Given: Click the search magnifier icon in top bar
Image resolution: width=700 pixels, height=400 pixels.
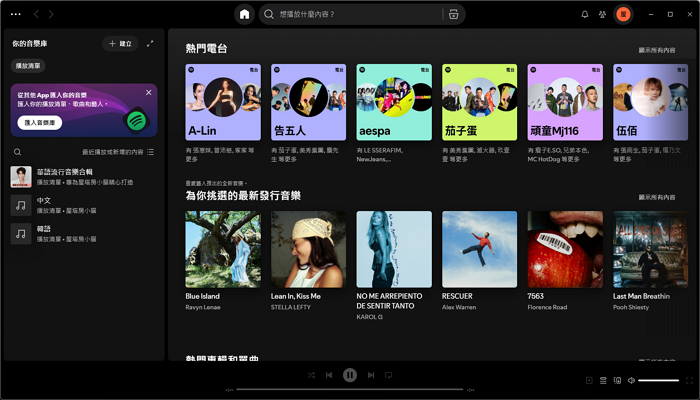Looking at the screenshot, I should [268, 14].
